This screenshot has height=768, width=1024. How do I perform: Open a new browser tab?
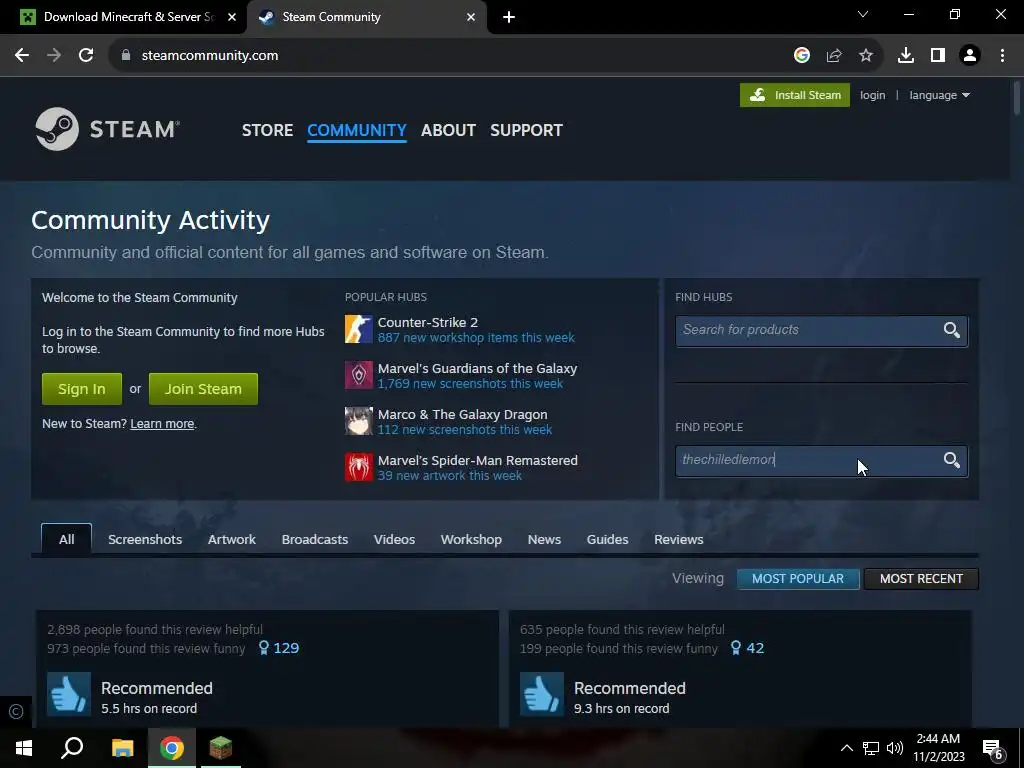click(509, 18)
